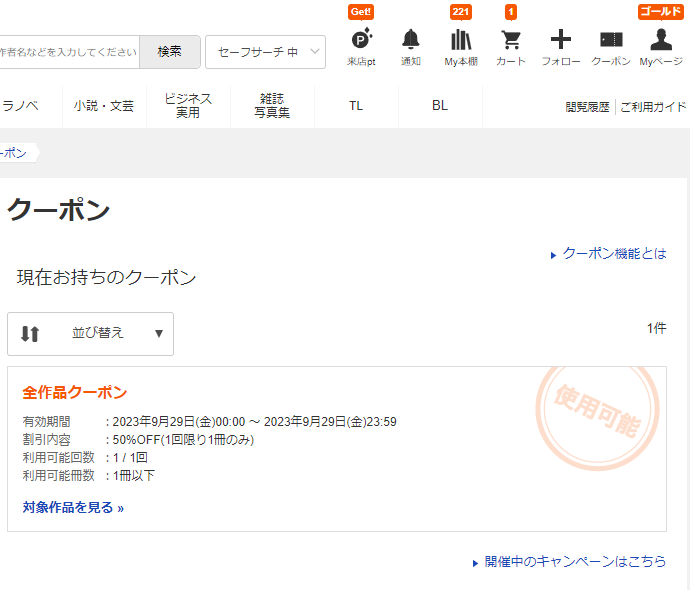Expand the セーフサーチ dropdown
The image size is (690, 590).
pos(265,52)
